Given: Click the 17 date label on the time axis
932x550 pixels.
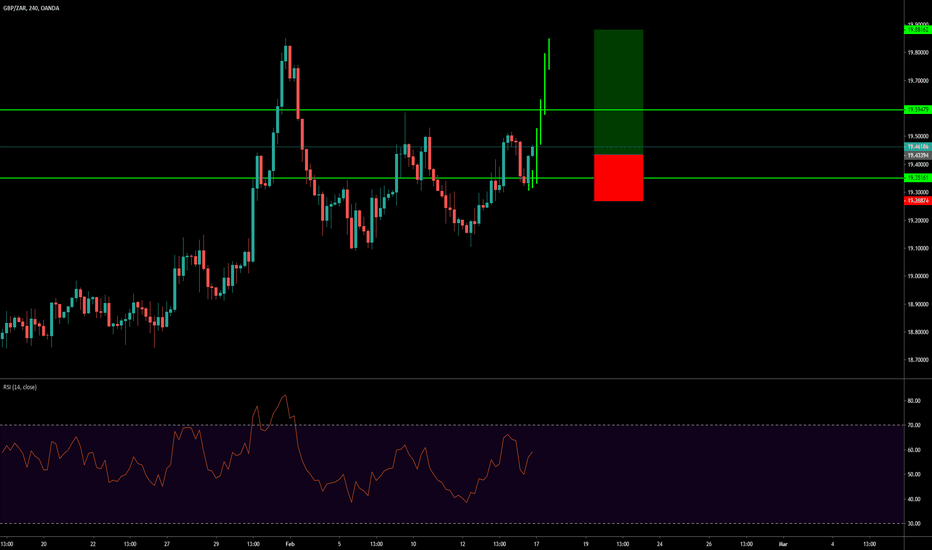Looking at the screenshot, I should (536, 544).
